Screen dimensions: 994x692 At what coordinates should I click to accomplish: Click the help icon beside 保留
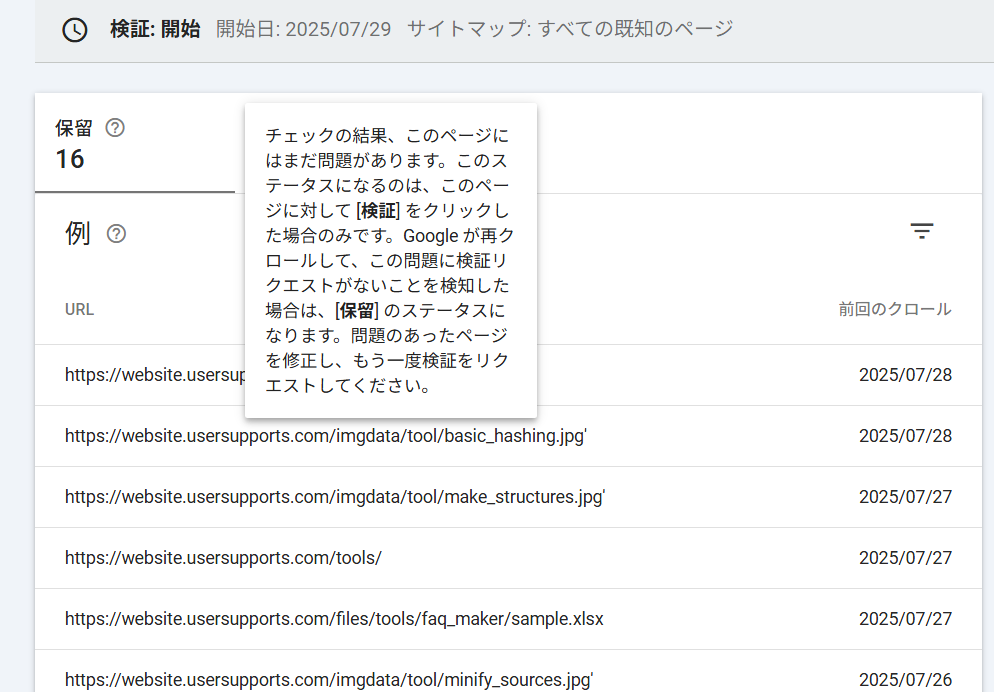coord(115,128)
